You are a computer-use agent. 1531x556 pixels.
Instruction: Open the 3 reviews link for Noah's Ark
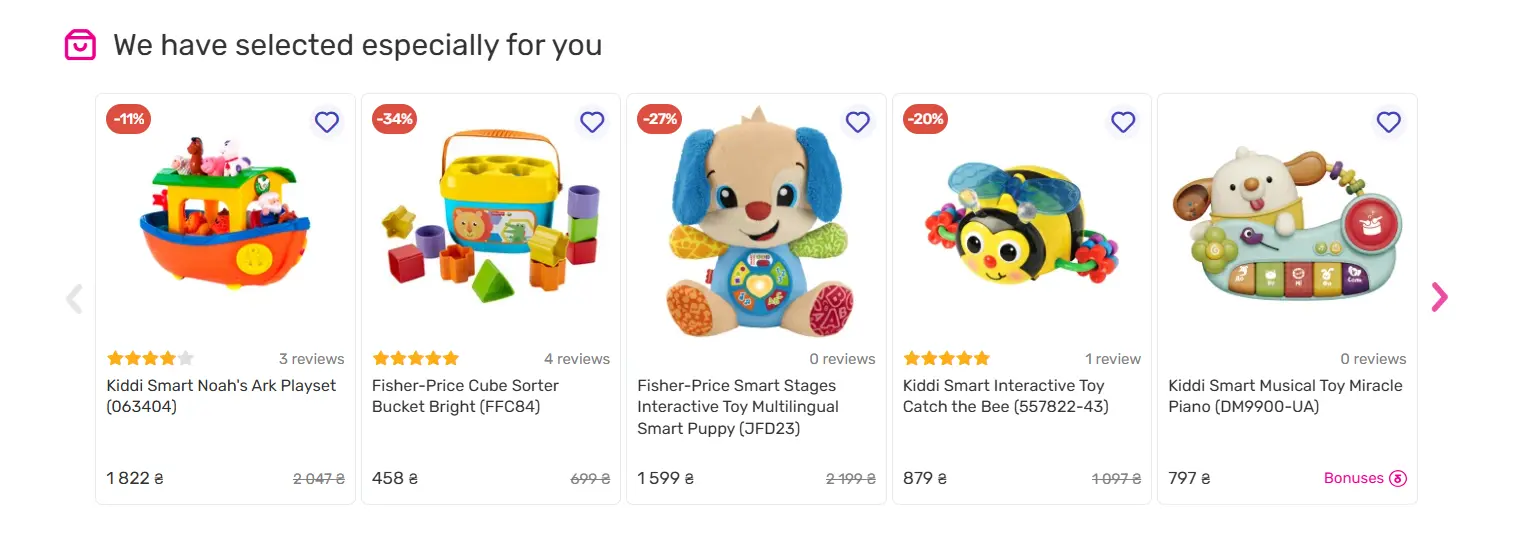(x=311, y=359)
